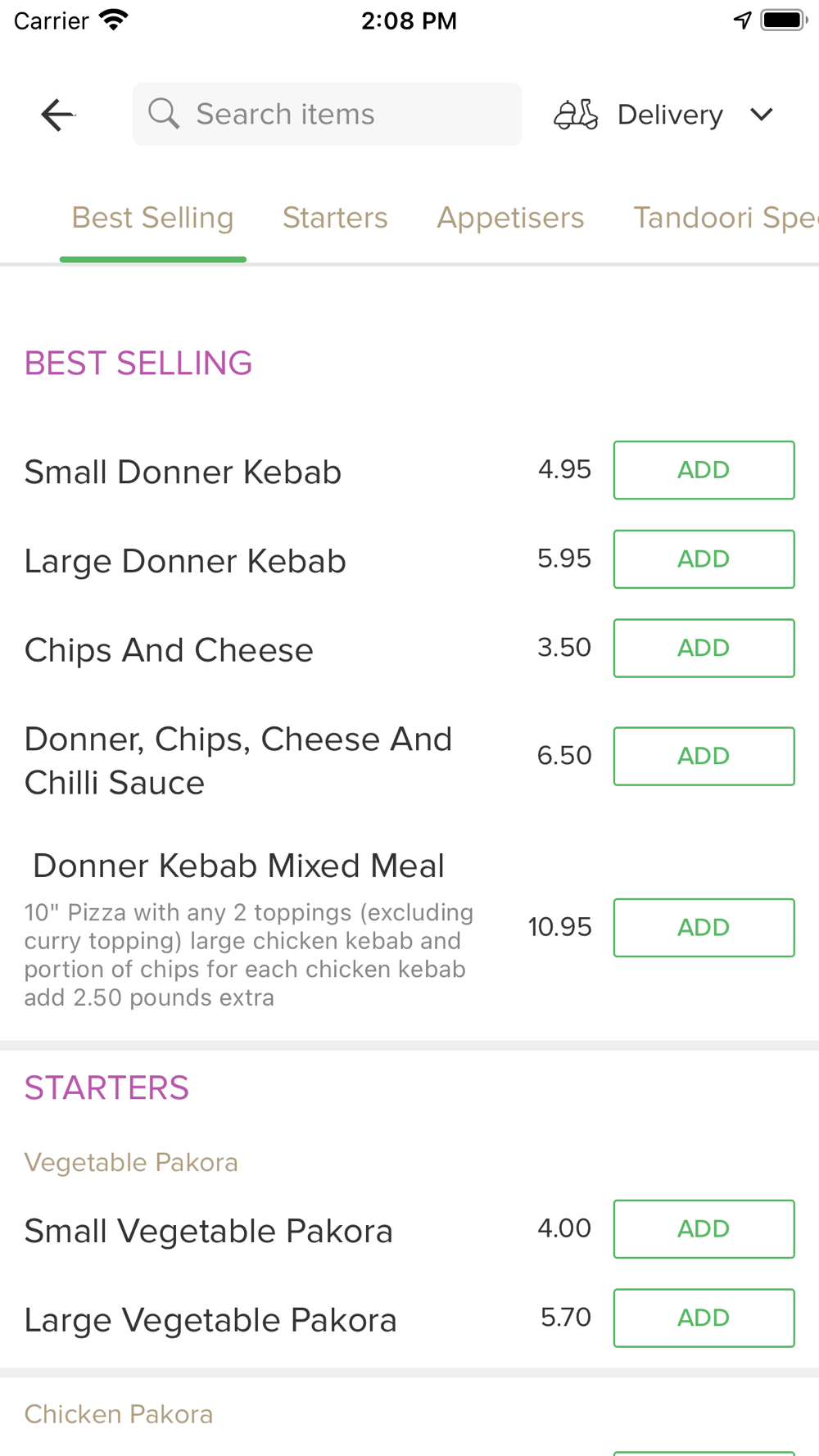Tap the back arrow icon

[57, 115]
